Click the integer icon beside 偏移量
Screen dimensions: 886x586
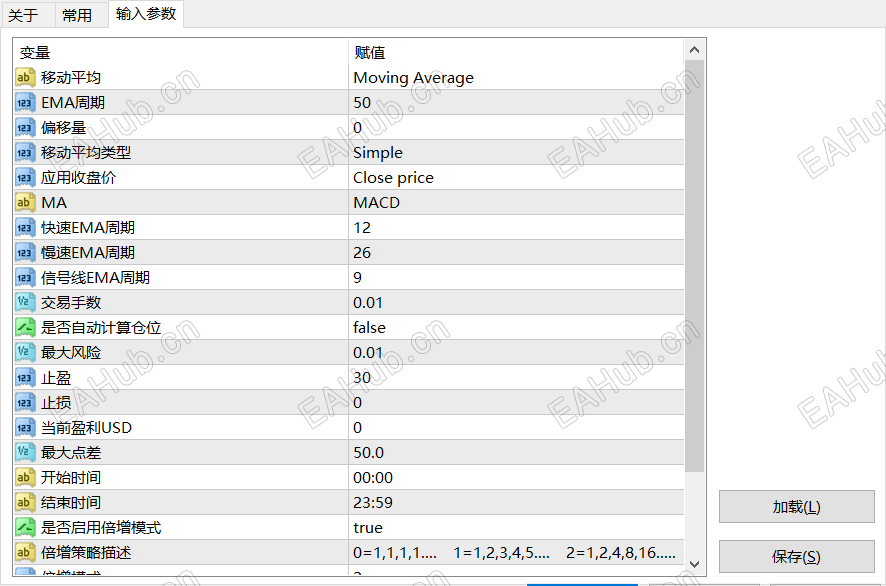point(25,128)
